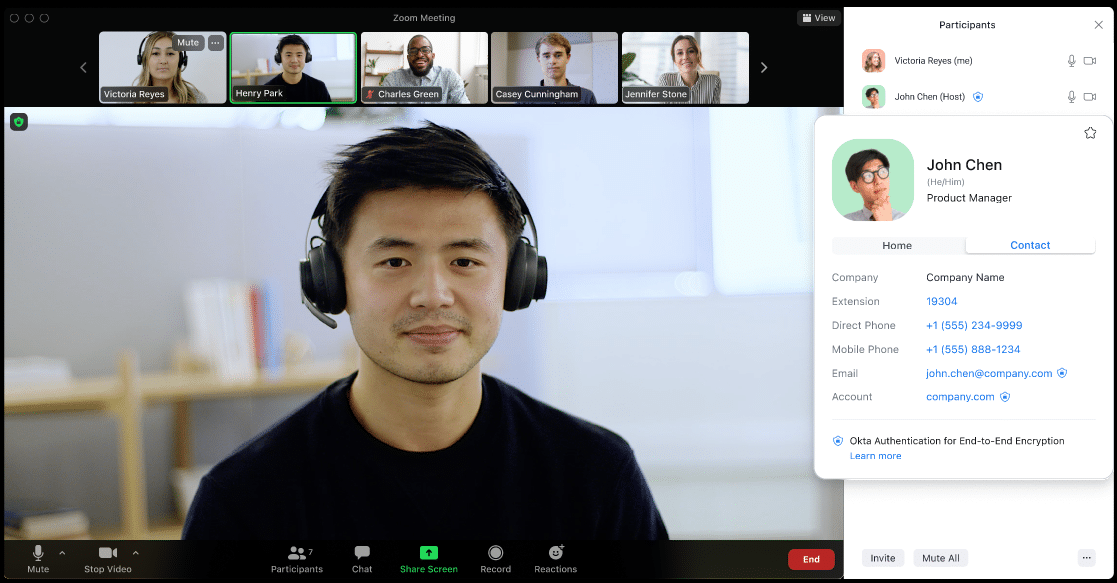Switch to the Home tab
The width and height of the screenshot is (1117, 583).
(897, 245)
